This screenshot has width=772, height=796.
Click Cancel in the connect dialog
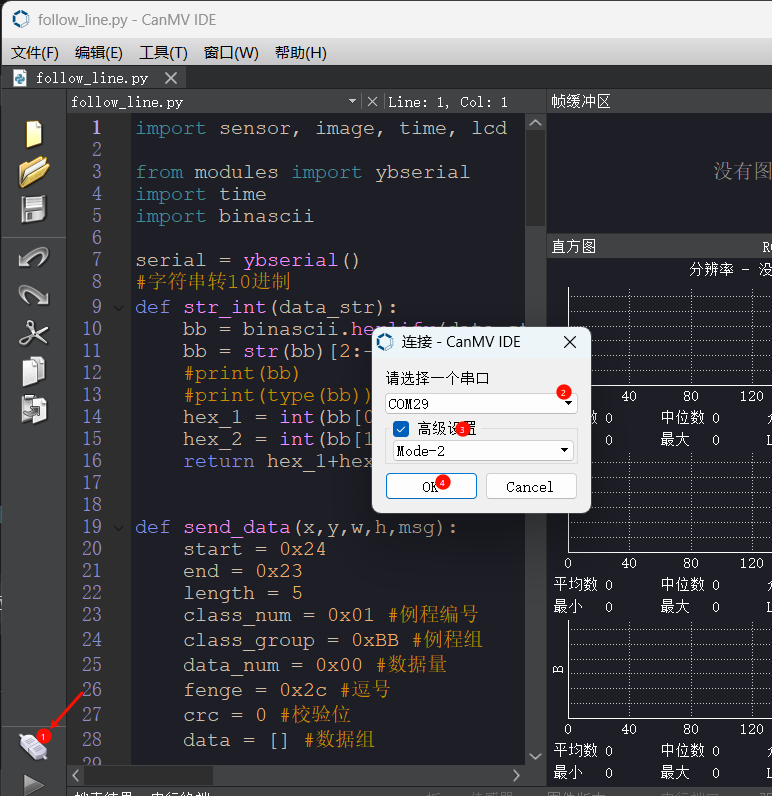530,487
